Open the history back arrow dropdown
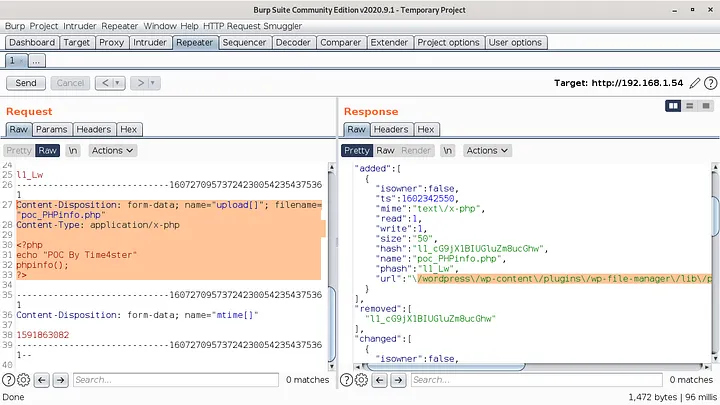This screenshot has width=720, height=405. [118, 83]
